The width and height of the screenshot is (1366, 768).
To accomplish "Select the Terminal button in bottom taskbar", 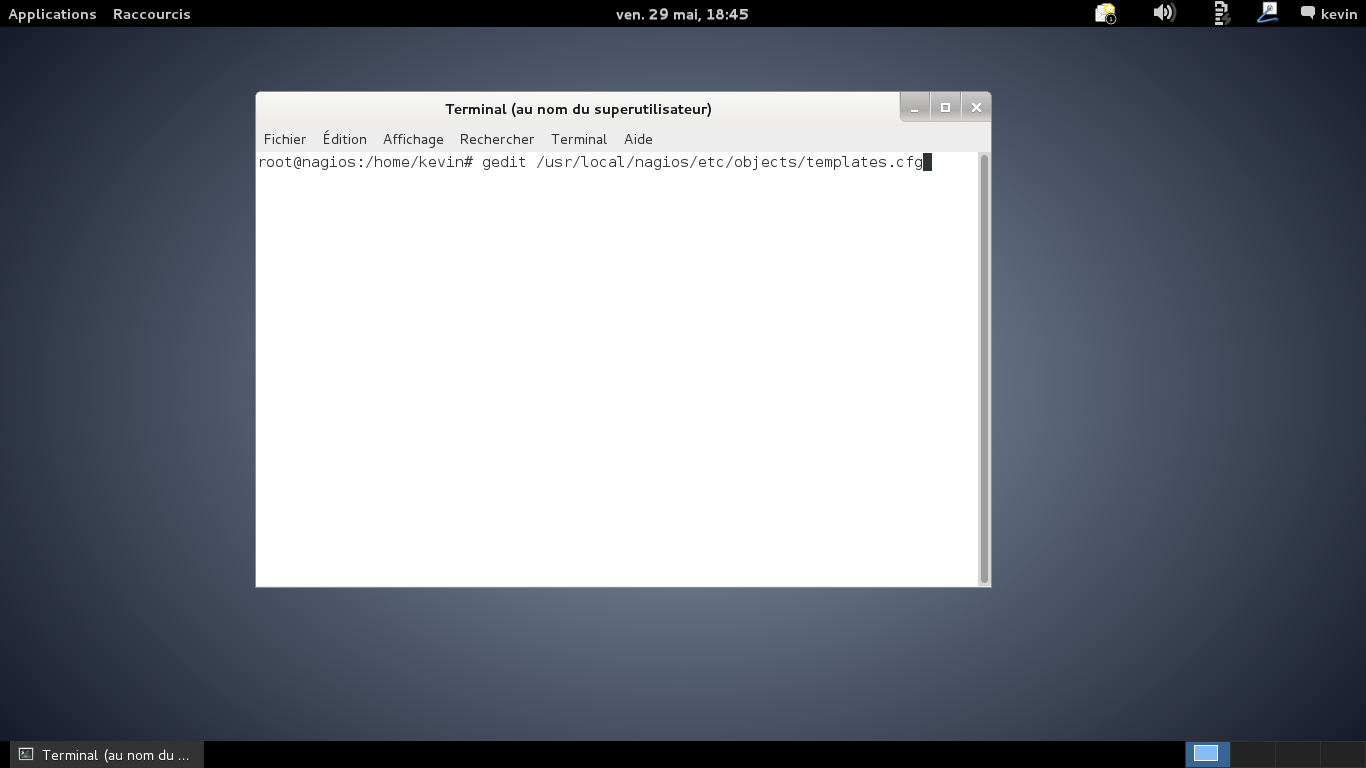I will pos(107,754).
